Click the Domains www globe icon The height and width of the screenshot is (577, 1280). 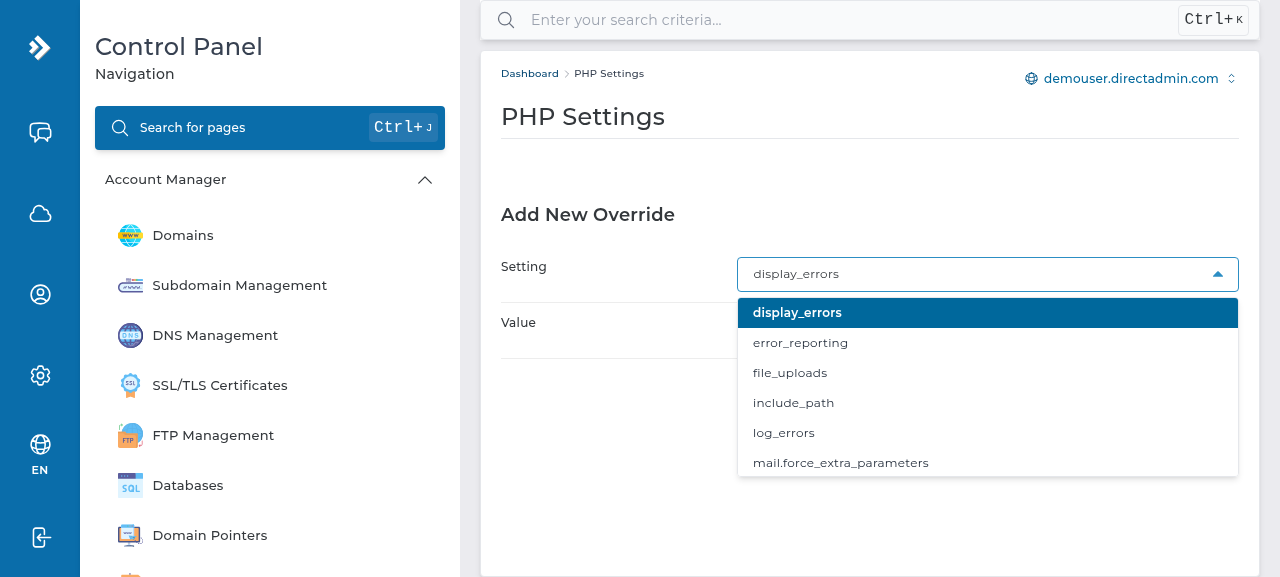130,236
